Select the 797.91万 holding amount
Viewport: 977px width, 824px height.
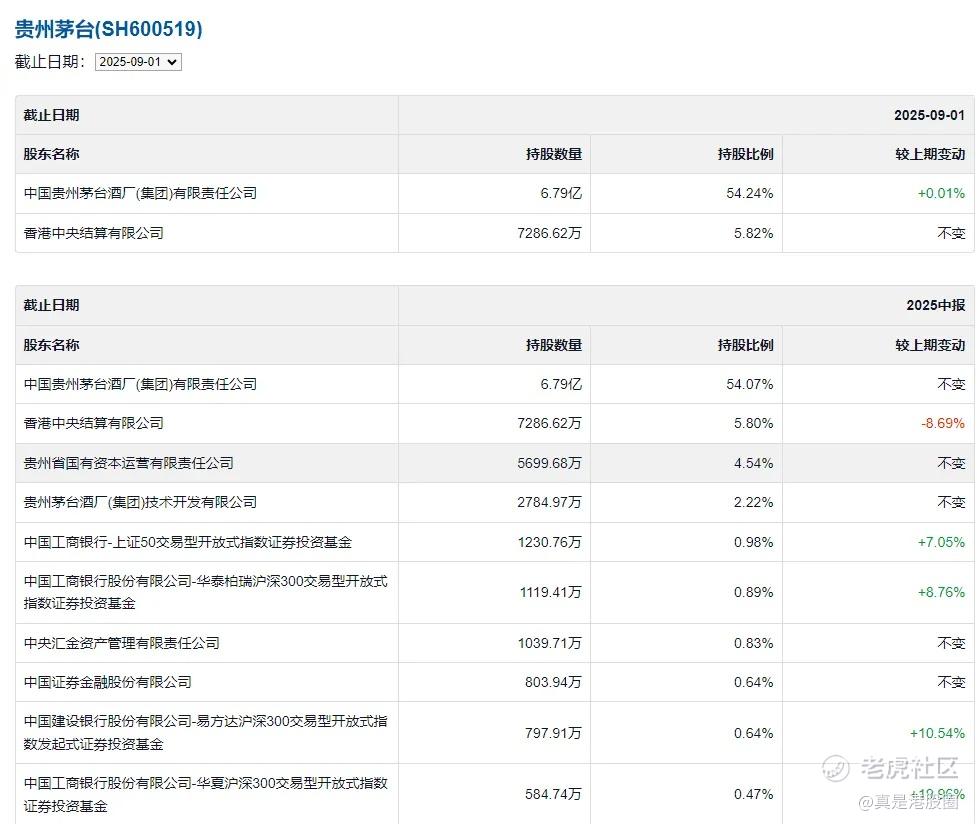coord(553,733)
